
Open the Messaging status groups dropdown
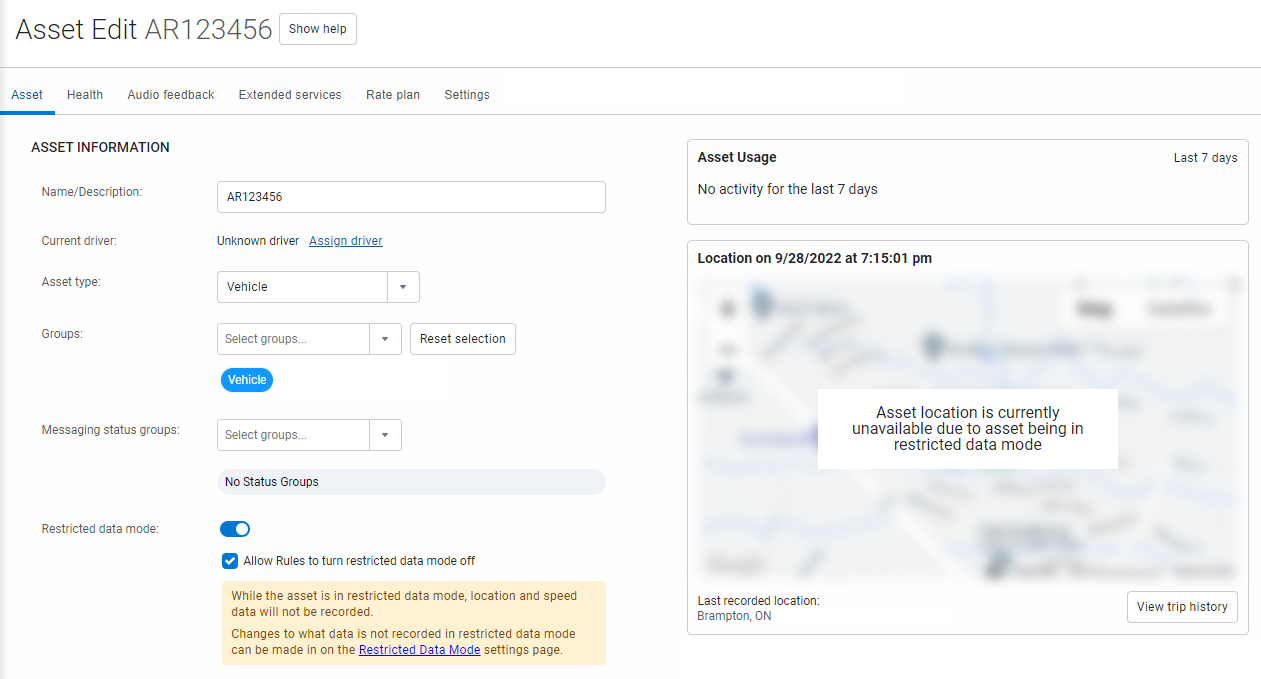385,434
